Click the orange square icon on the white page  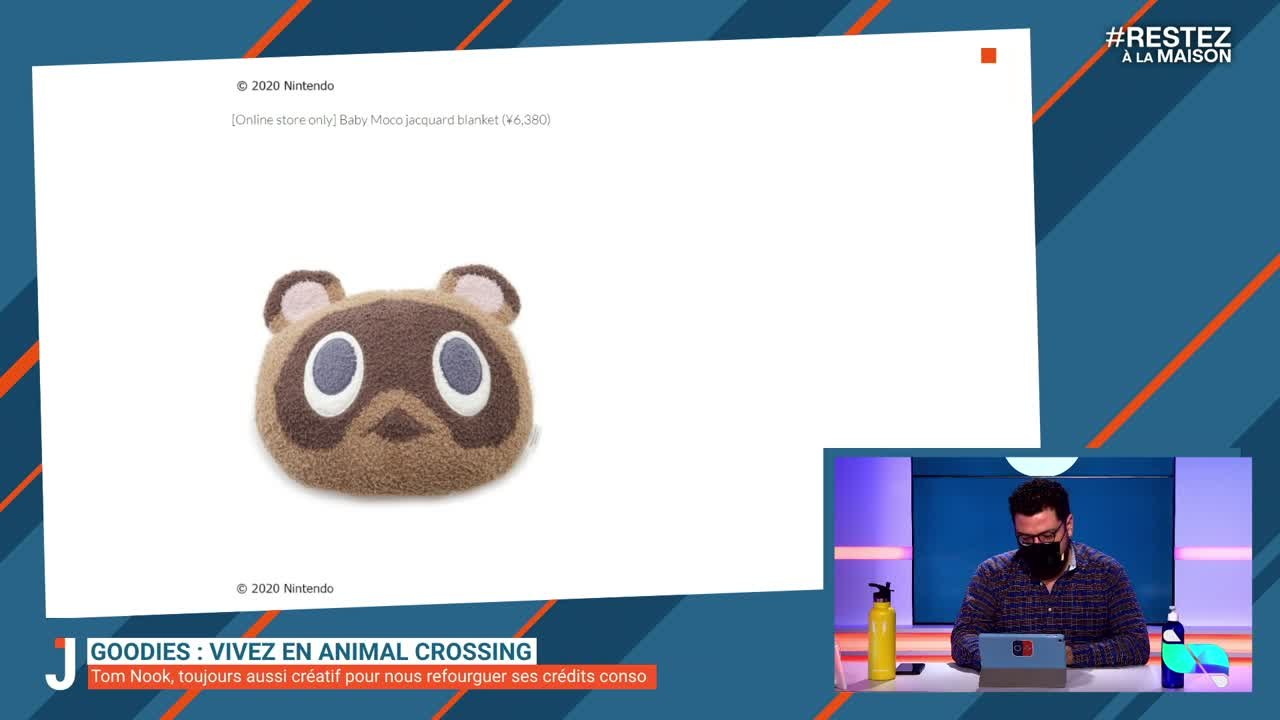coord(988,56)
